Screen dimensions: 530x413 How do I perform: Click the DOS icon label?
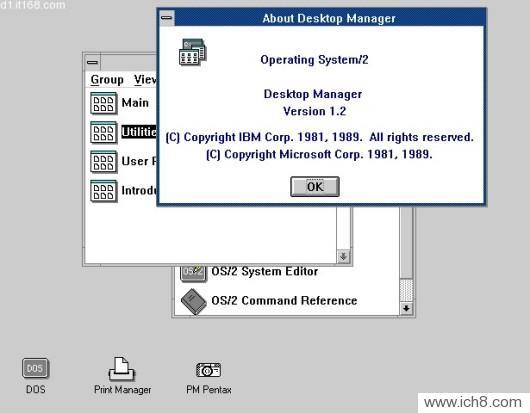click(35, 389)
